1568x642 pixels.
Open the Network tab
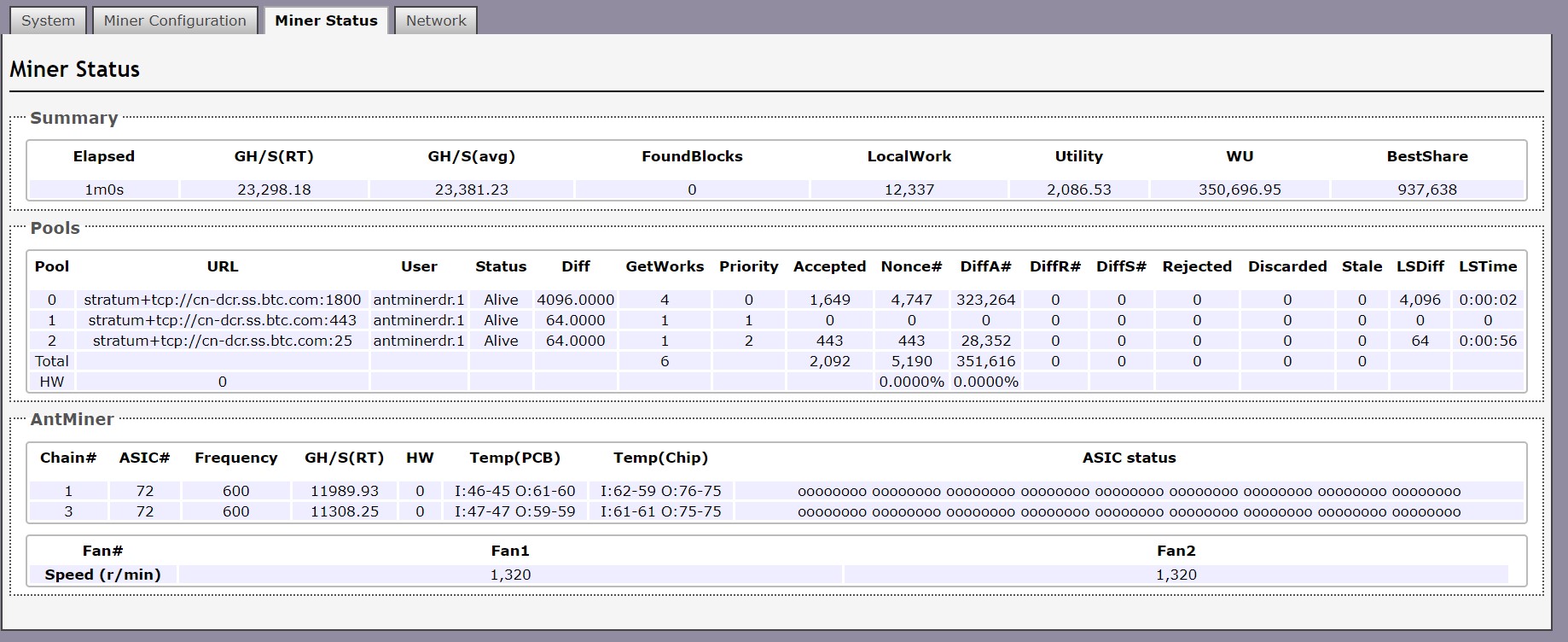tap(436, 20)
